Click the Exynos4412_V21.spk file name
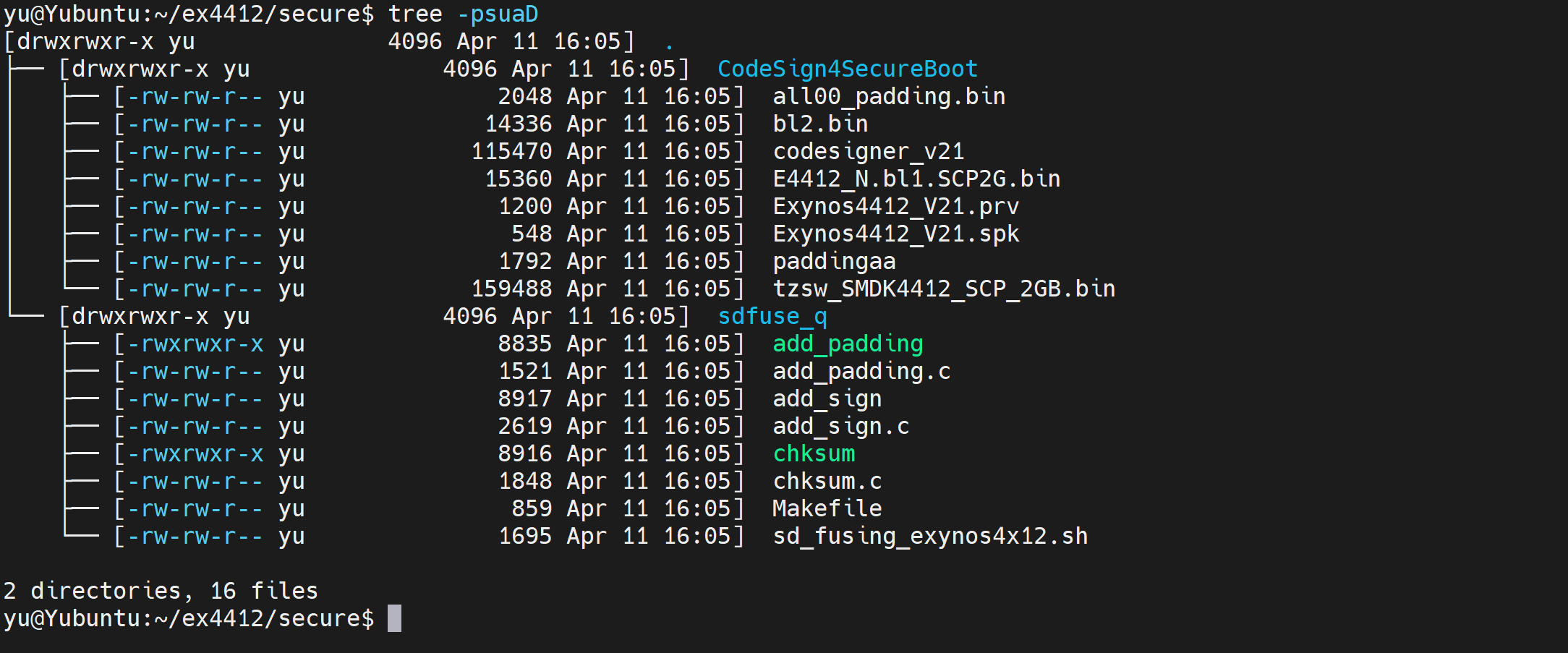 point(895,234)
